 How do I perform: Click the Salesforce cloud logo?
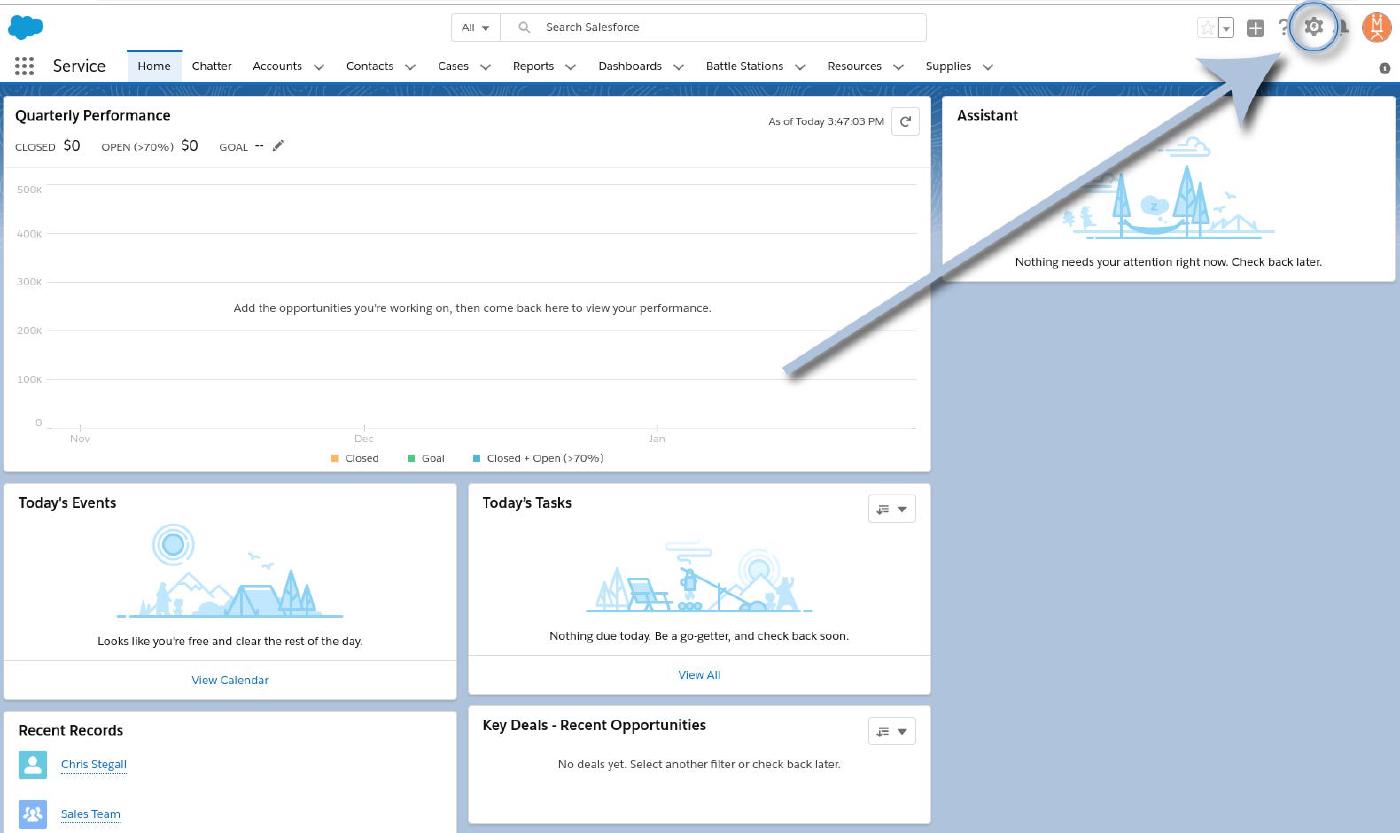[x=26, y=27]
